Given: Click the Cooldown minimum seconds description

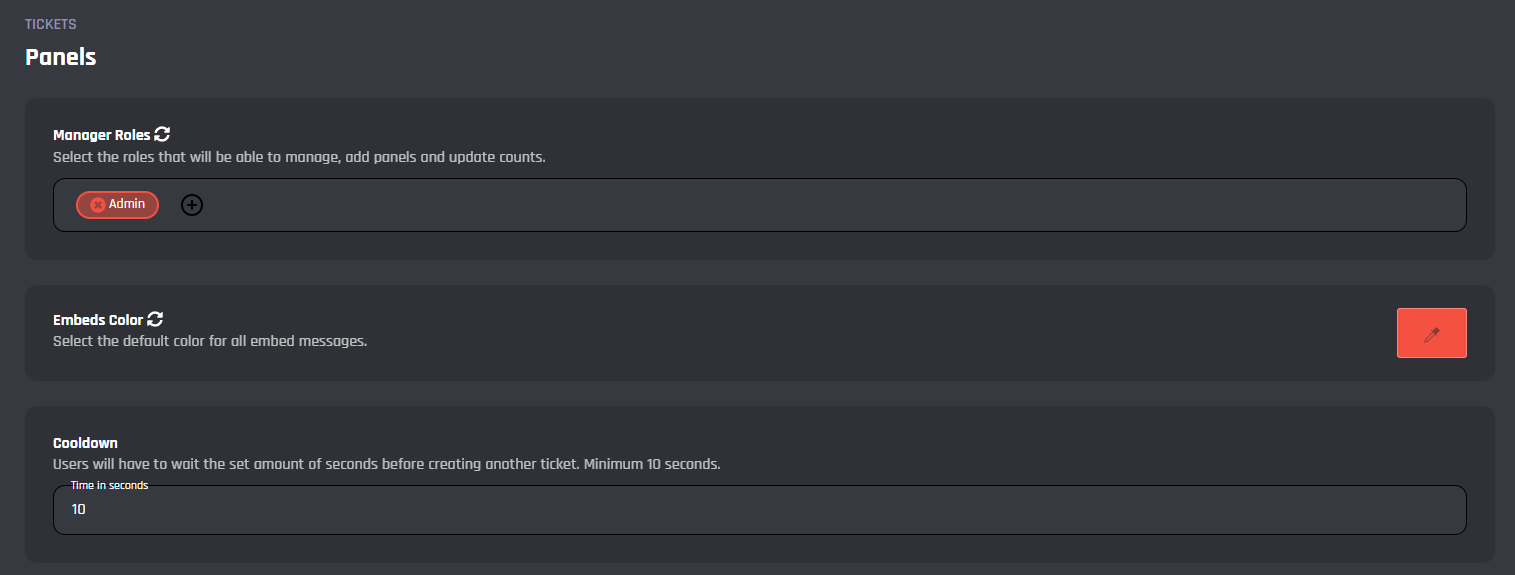Looking at the screenshot, I should click(386, 464).
